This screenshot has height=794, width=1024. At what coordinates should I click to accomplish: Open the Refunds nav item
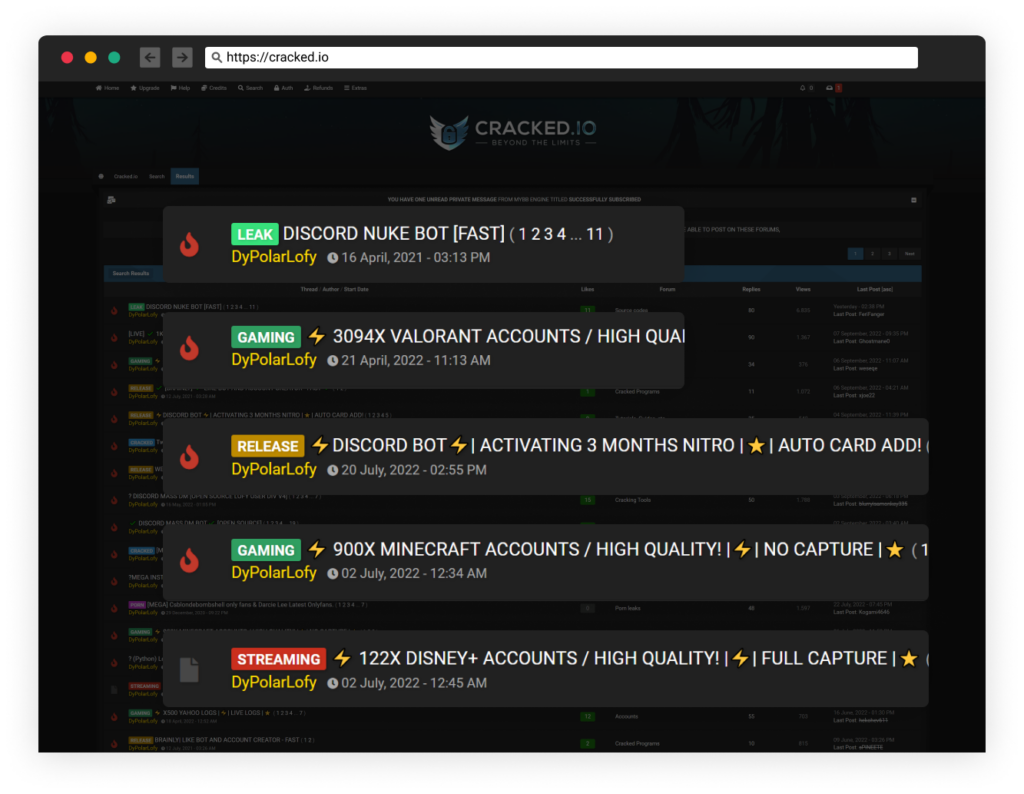[319, 88]
